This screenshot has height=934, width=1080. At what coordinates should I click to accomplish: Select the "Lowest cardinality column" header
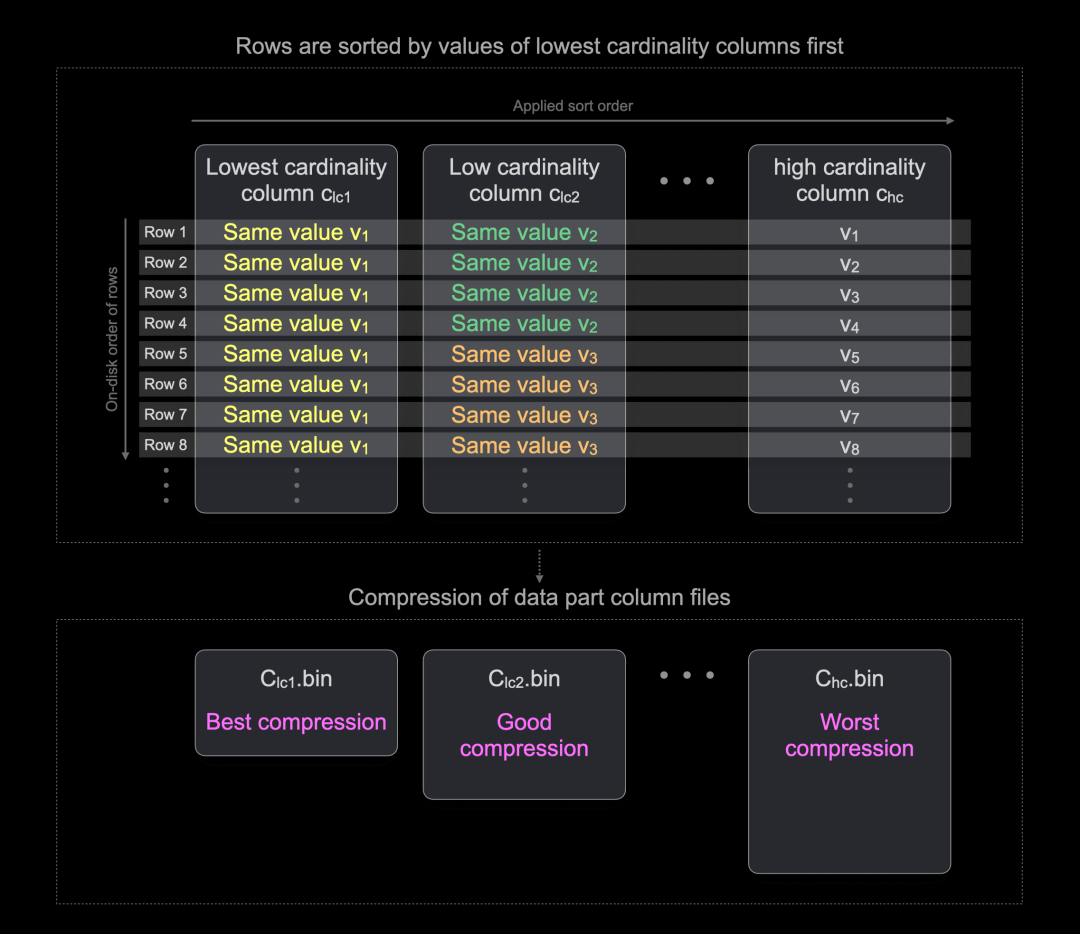296,180
